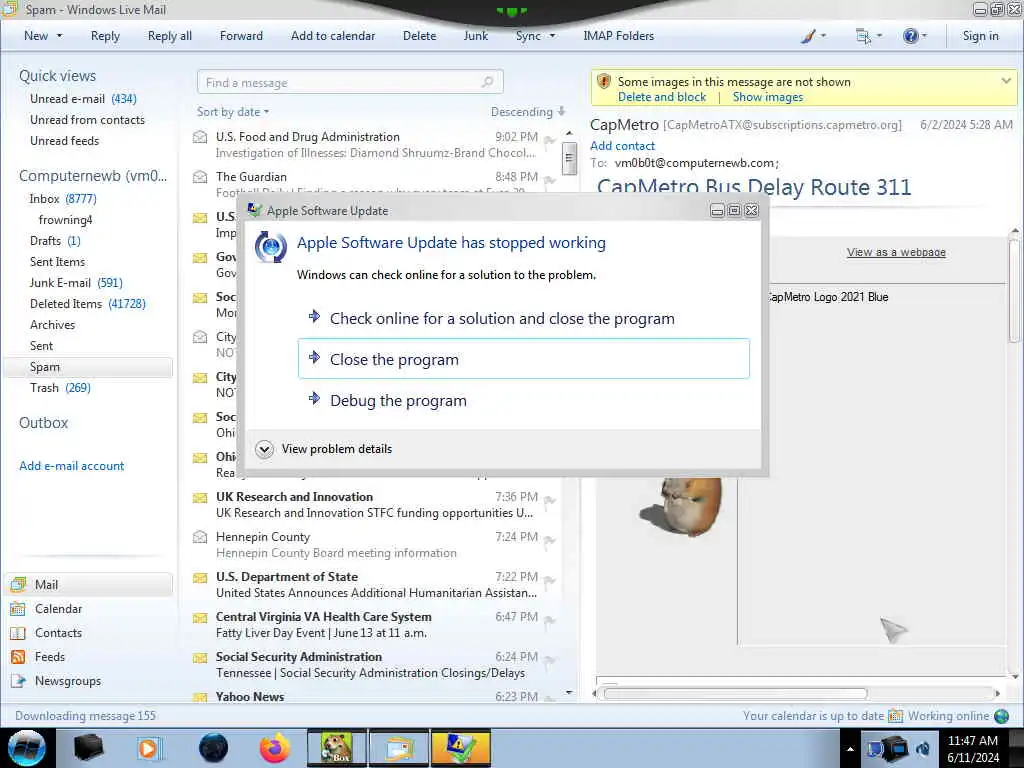The width and height of the screenshot is (1024, 768).
Task: Click the Windows Start orb
Action: point(27,748)
